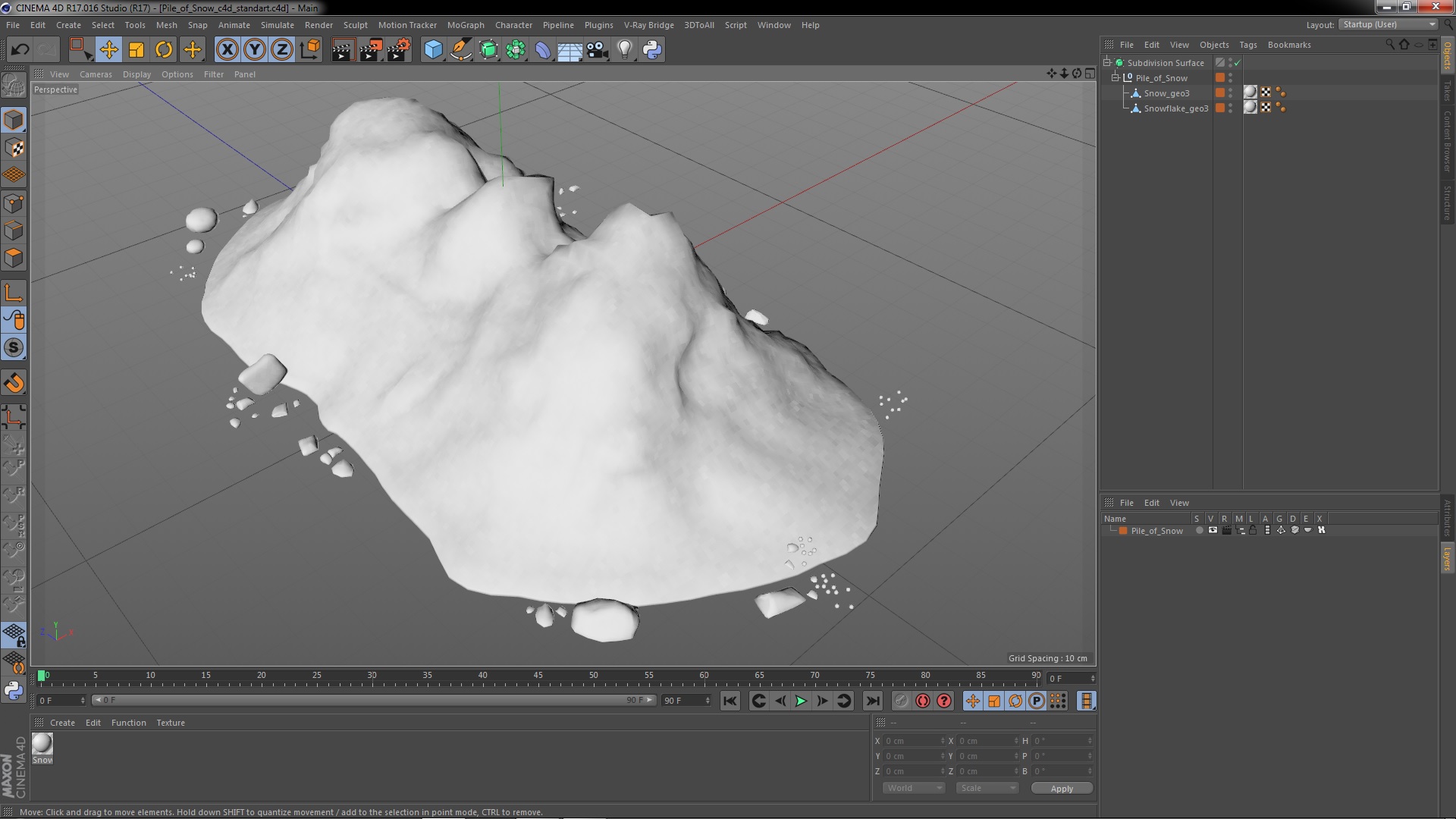The image size is (1456, 819).
Task: Toggle Pile_of_Snow layer view eye
Action: [x=1213, y=531]
